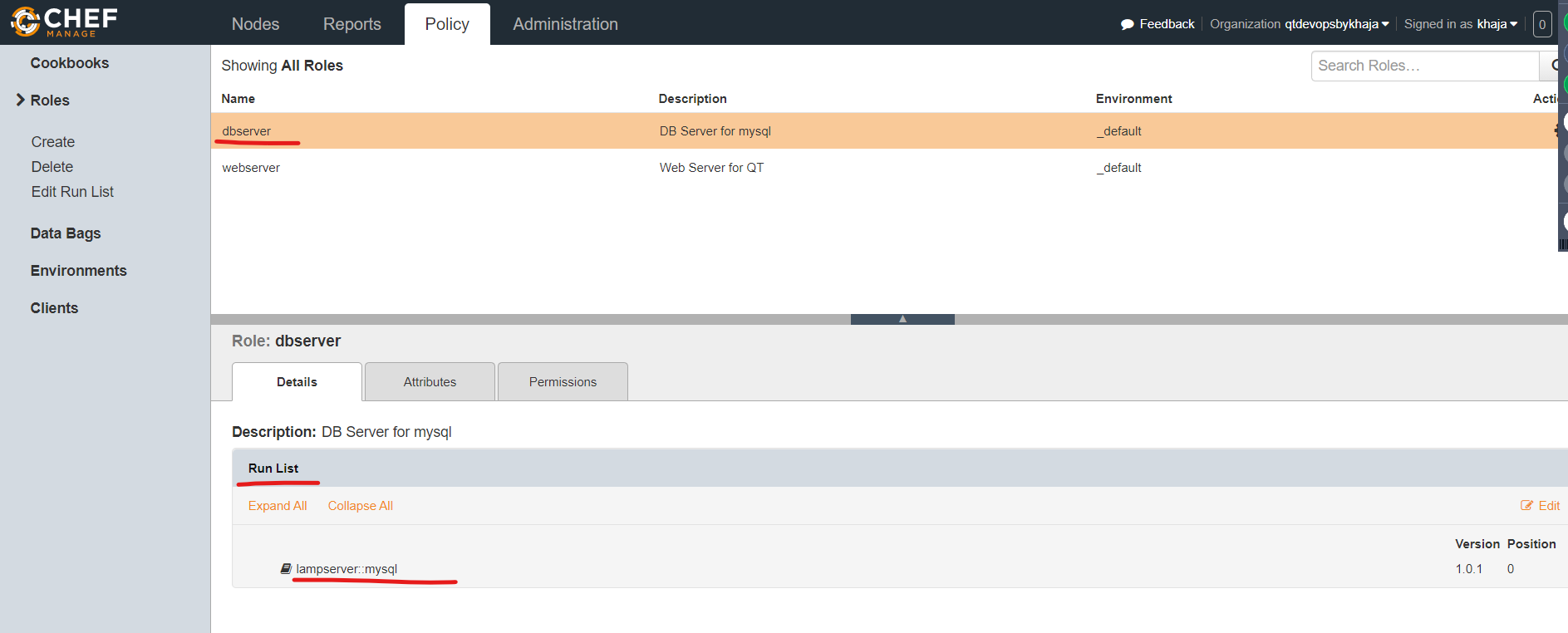Screen dimensions: 1568x633
Task: Click the version value 1.0.1
Action: pyautogui.click(x=1469, y=569)
